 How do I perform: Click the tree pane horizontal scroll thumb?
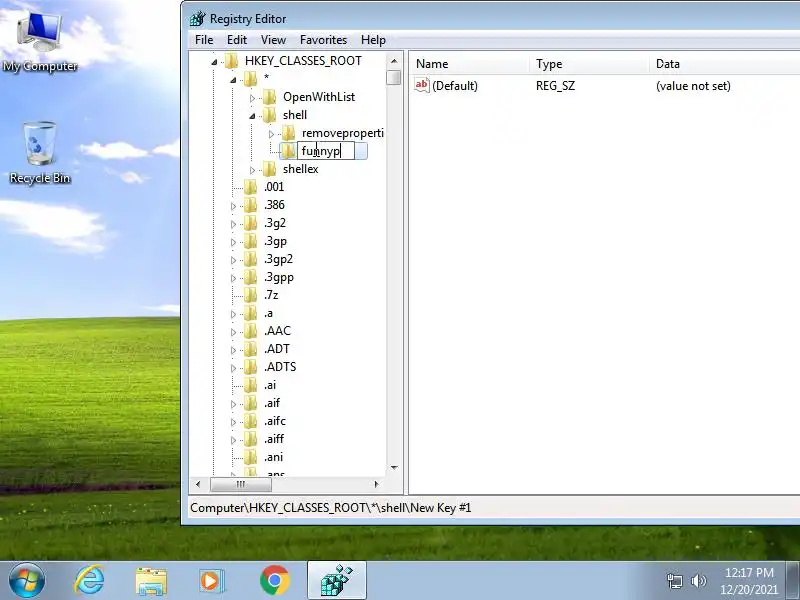pos(241,484)
